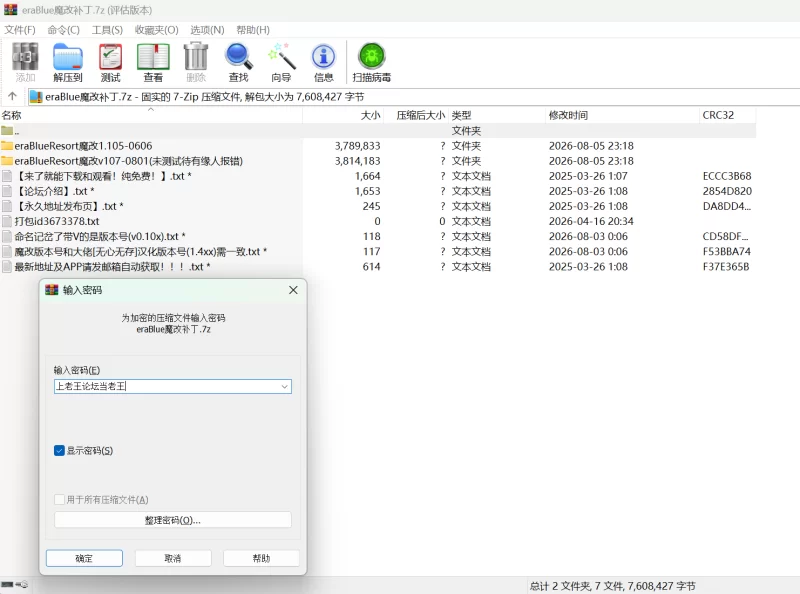Screen dimensions: 800x594
Task: Click the WinRAR icon in the title bar
Action: (x=10, y=9)
